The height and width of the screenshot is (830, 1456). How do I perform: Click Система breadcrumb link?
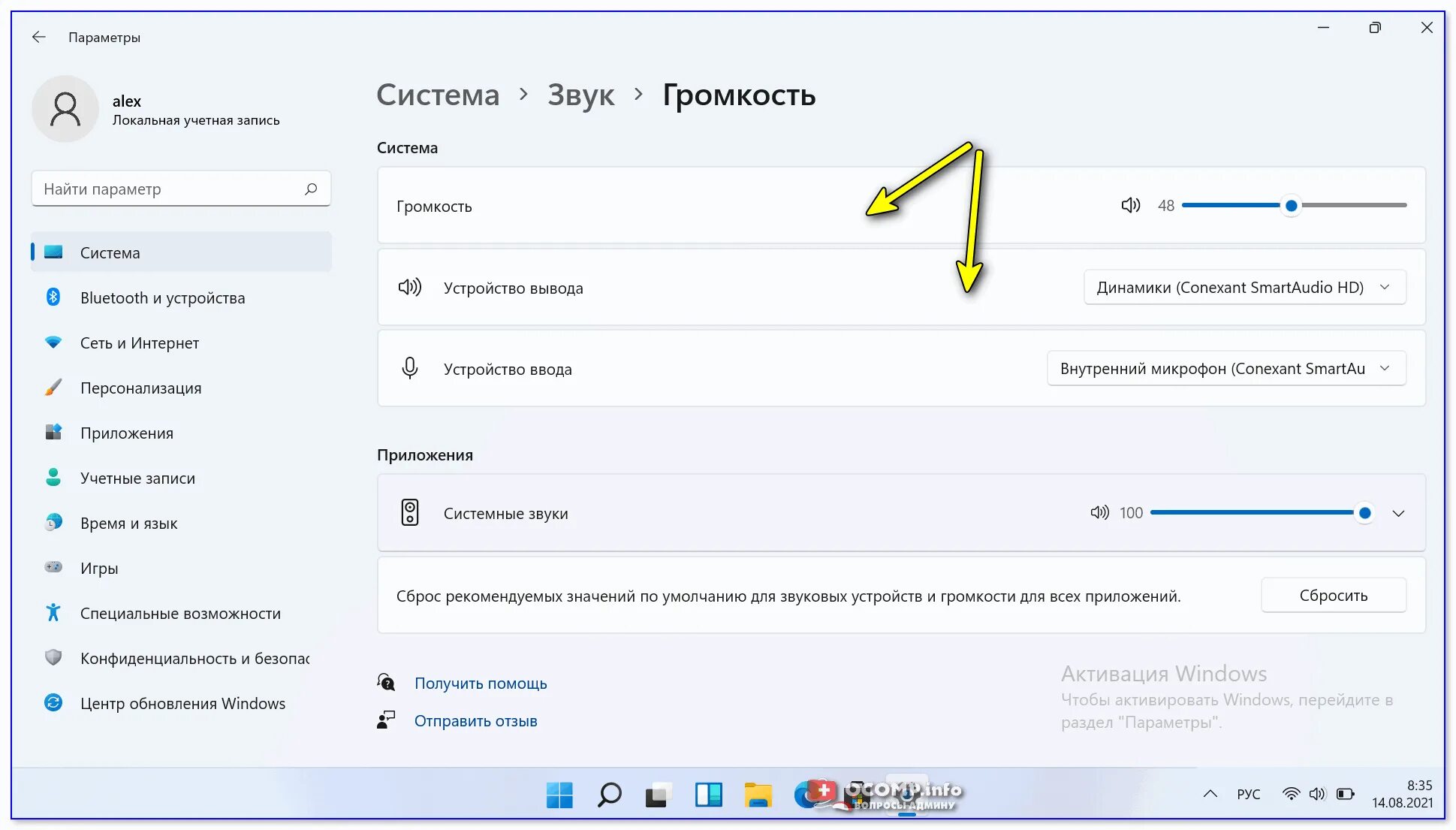click(438, 95)
